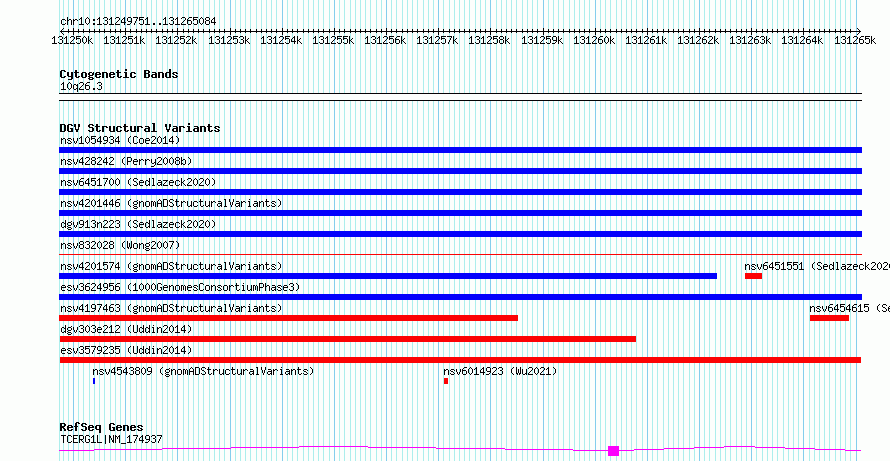Click the 131251k ruler tick label
Viewport: 890px width, 461px height.
[x=126, y=40]
